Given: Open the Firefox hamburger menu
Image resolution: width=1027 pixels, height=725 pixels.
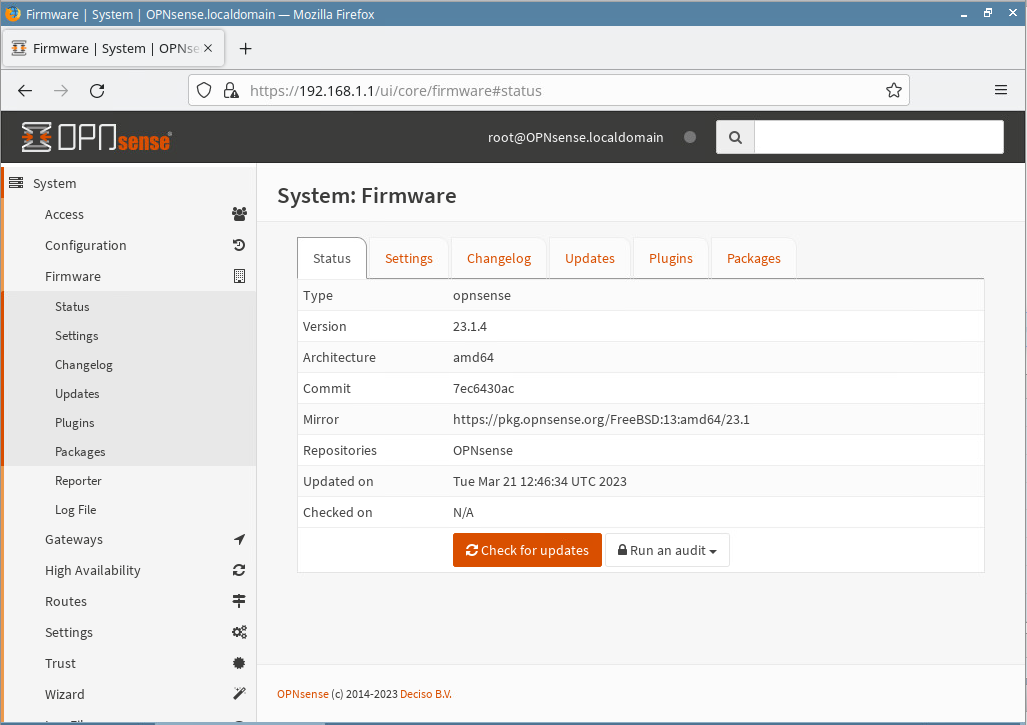Looking at the screenshot, I should (1000, 90).
